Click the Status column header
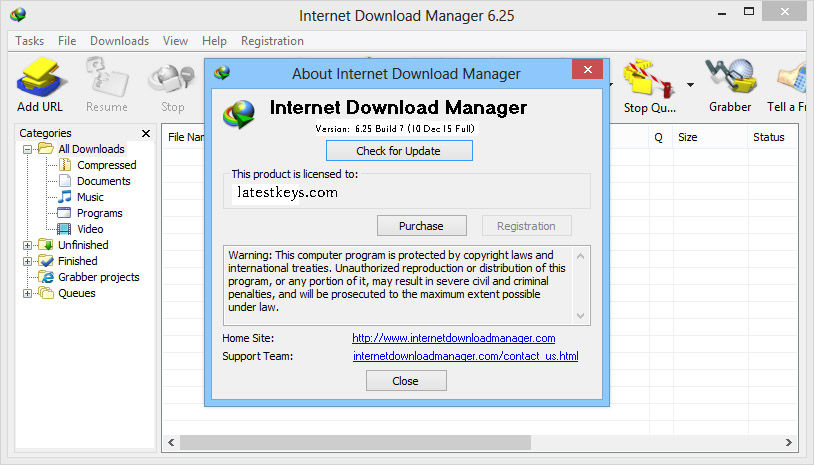The width and height of the screenshot is (814, 465). point(772,137)
